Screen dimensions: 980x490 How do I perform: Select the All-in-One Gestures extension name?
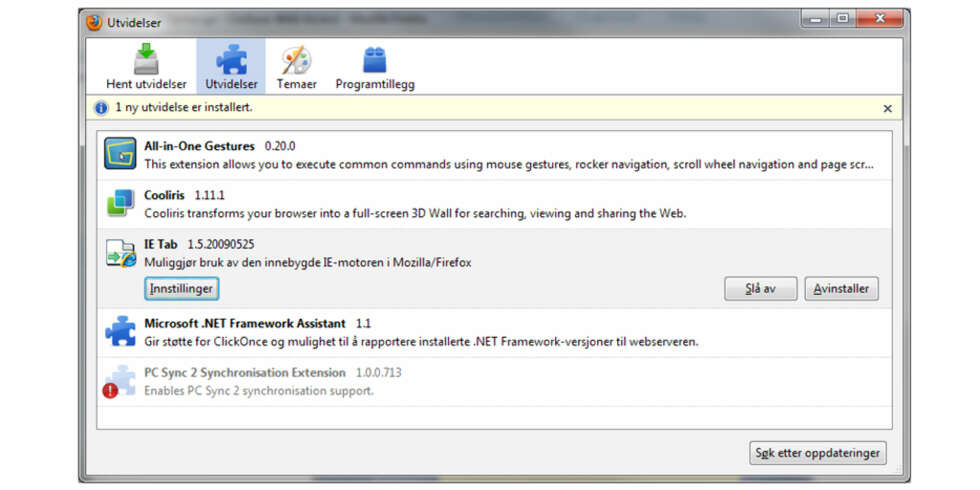199,146
